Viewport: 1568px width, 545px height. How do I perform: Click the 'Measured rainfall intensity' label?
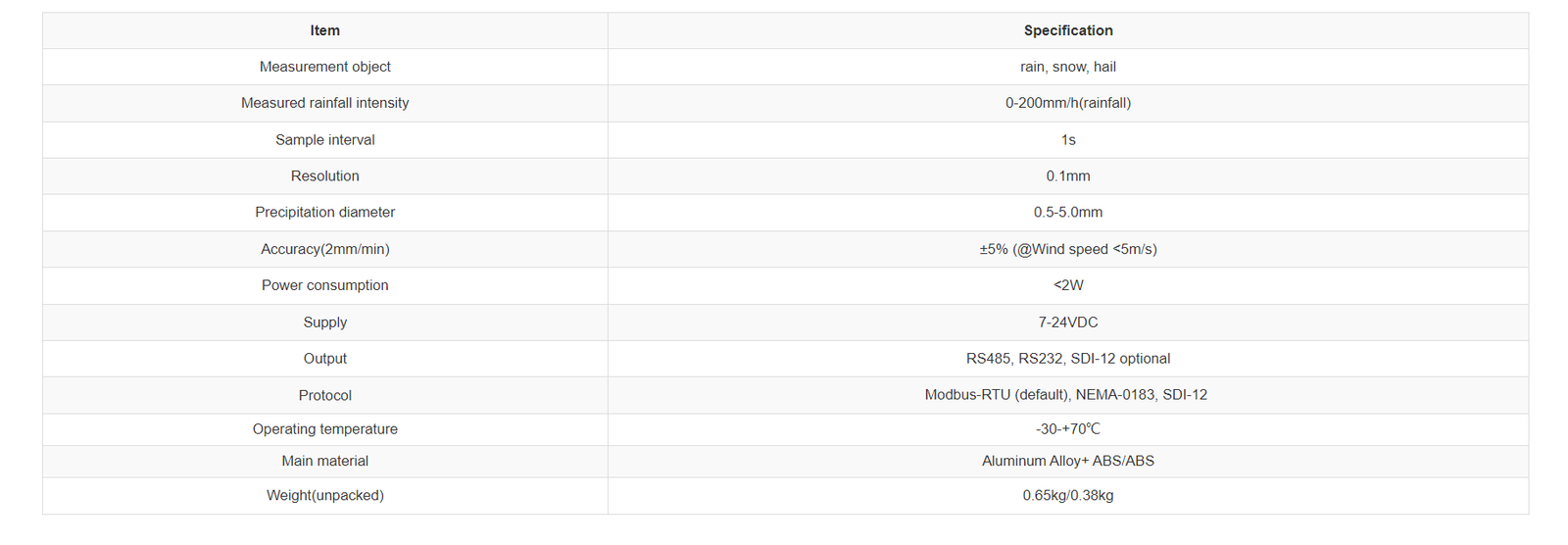coord(324,103)
